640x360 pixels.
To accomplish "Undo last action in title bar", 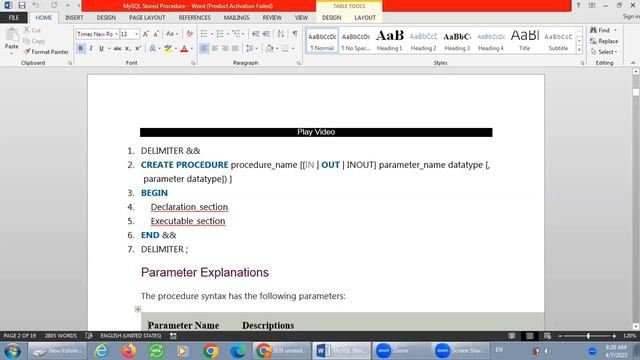I will (x=36, y=5).
